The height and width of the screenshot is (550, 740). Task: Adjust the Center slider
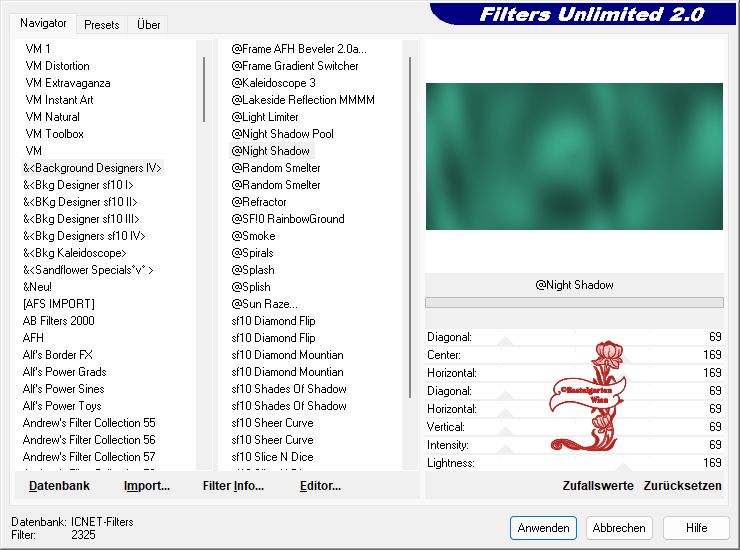[574, 355]
